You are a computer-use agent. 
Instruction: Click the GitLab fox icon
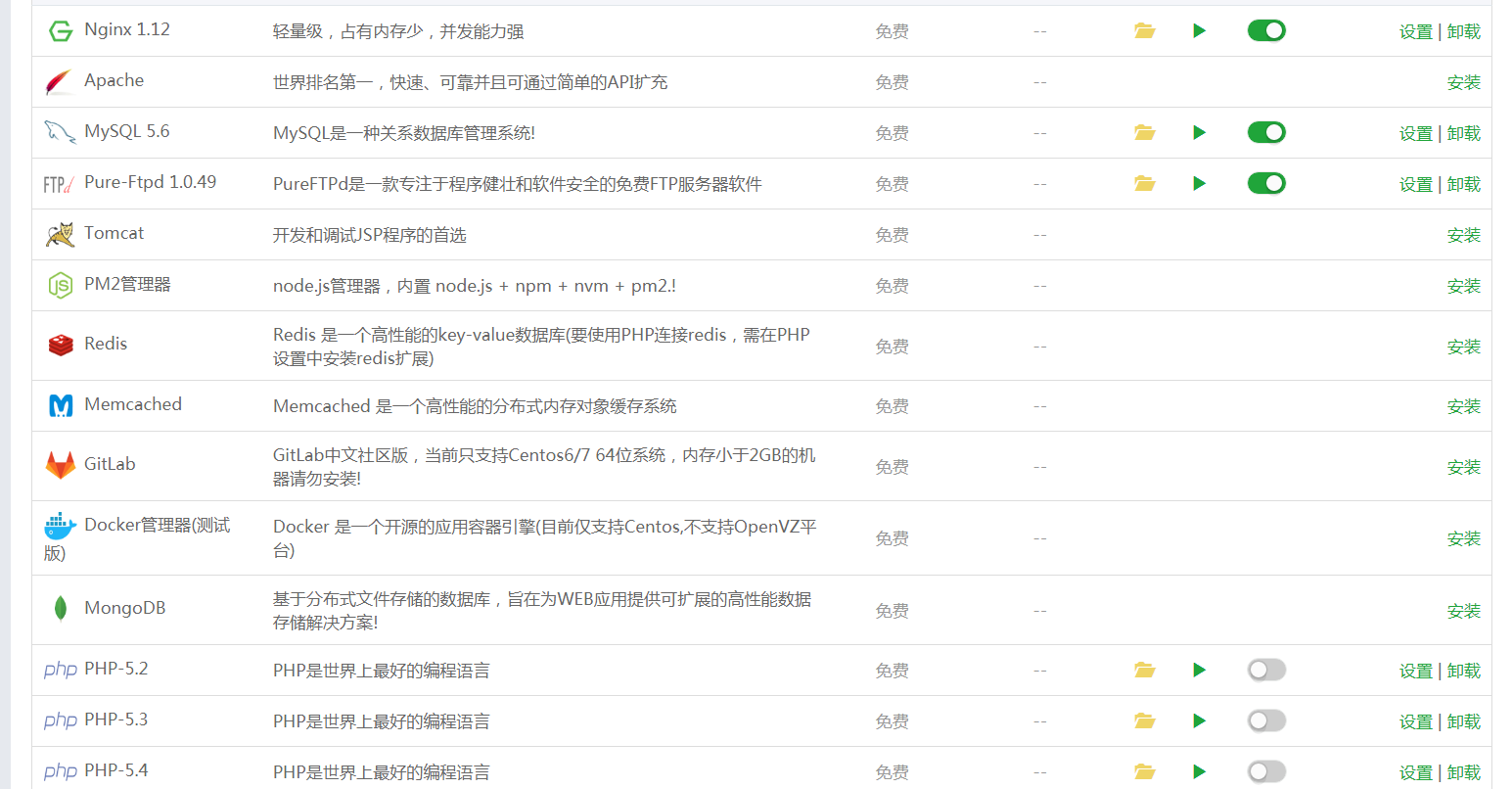tap(61, 465)
